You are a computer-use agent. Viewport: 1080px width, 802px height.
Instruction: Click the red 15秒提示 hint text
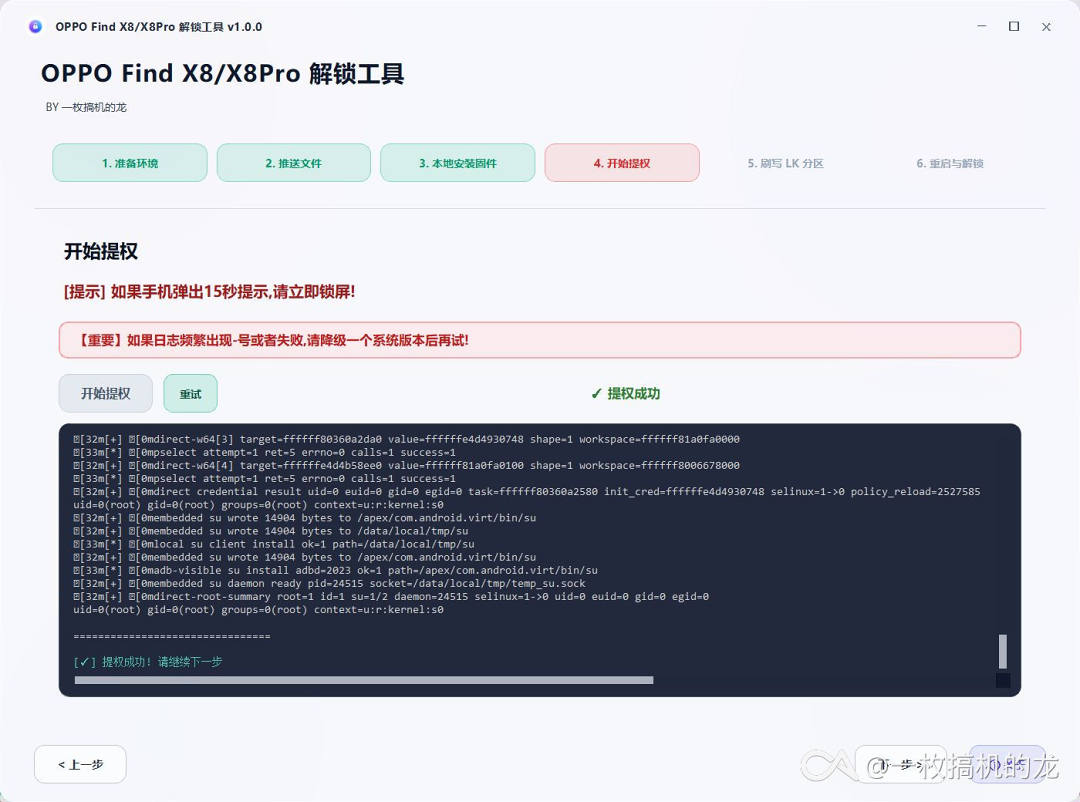209,291
